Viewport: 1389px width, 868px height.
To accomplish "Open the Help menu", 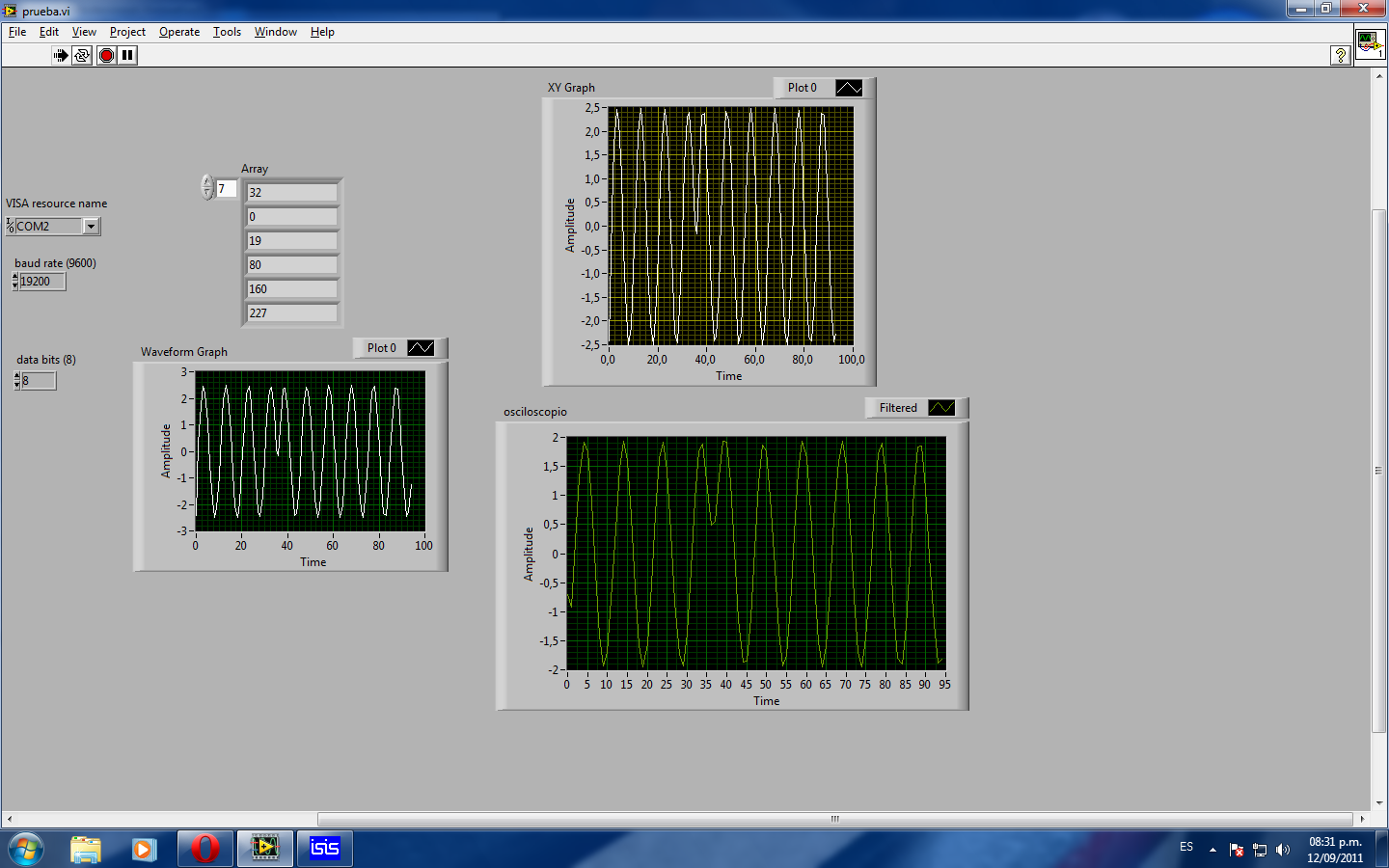I will [x=322, y=32].
